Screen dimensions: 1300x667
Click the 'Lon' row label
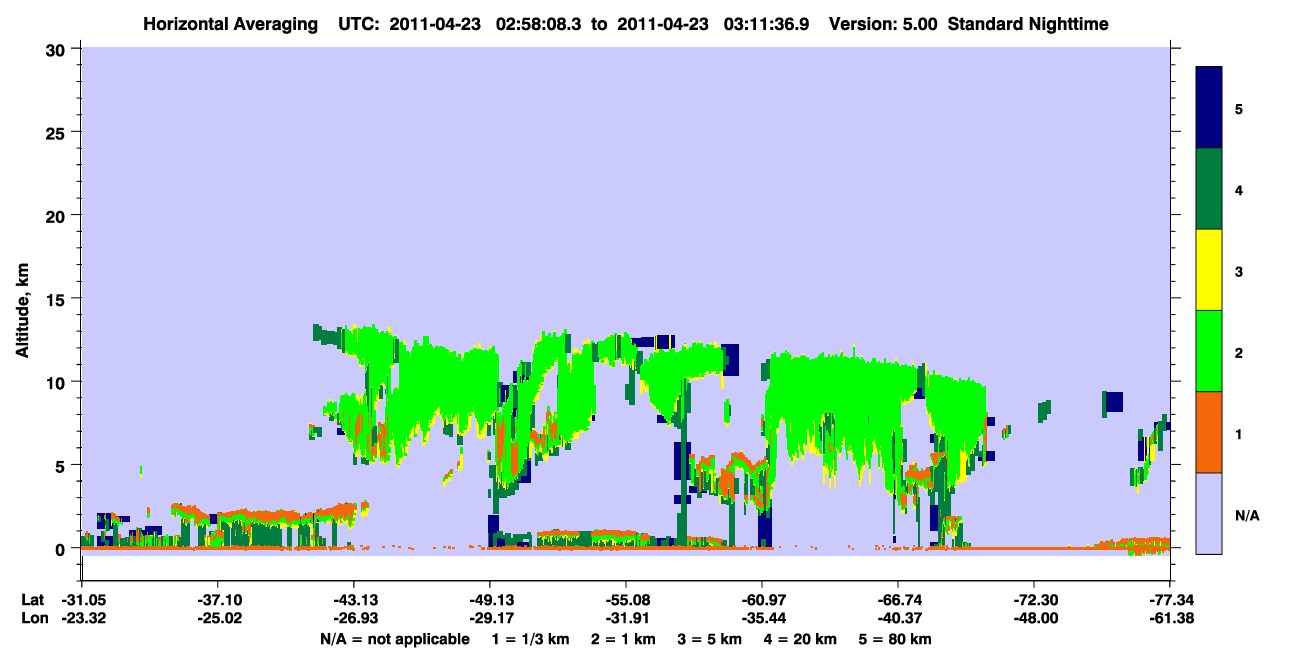pyautogui.click(x=33, y=618)
